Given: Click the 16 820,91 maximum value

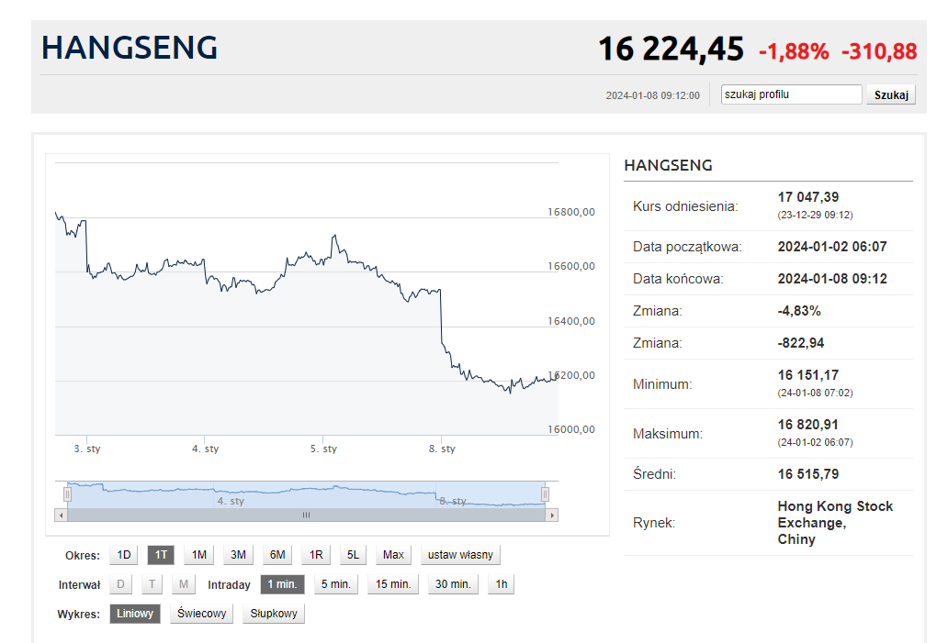Looking at the screenshot, I should pos(808,425).
